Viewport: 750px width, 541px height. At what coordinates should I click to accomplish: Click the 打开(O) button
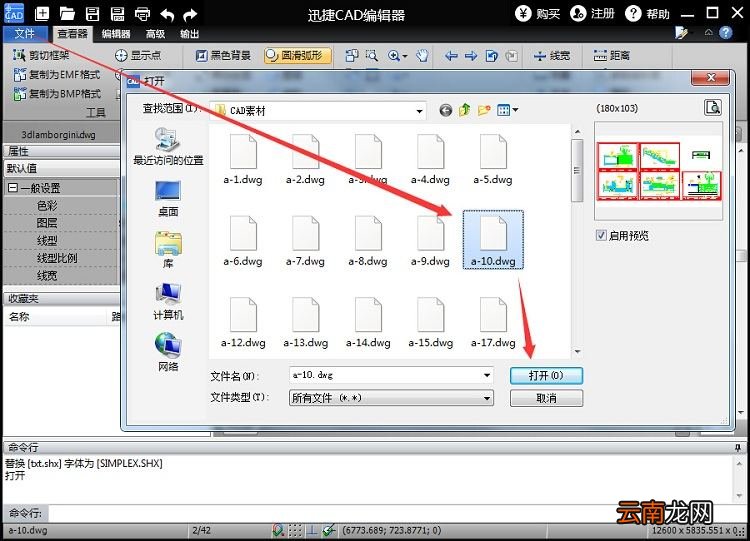pyautogui.click(x=546, y=375)
